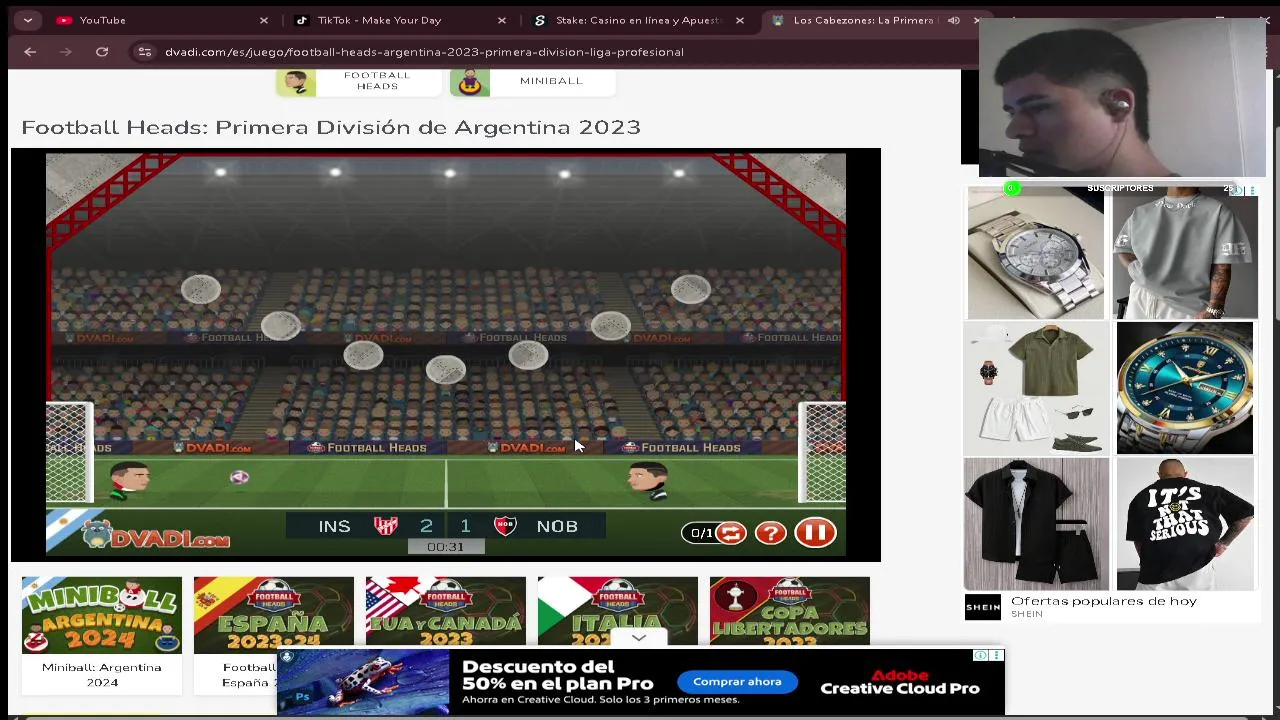Click the Football Heads category thumbnail icon

point(296,82)
